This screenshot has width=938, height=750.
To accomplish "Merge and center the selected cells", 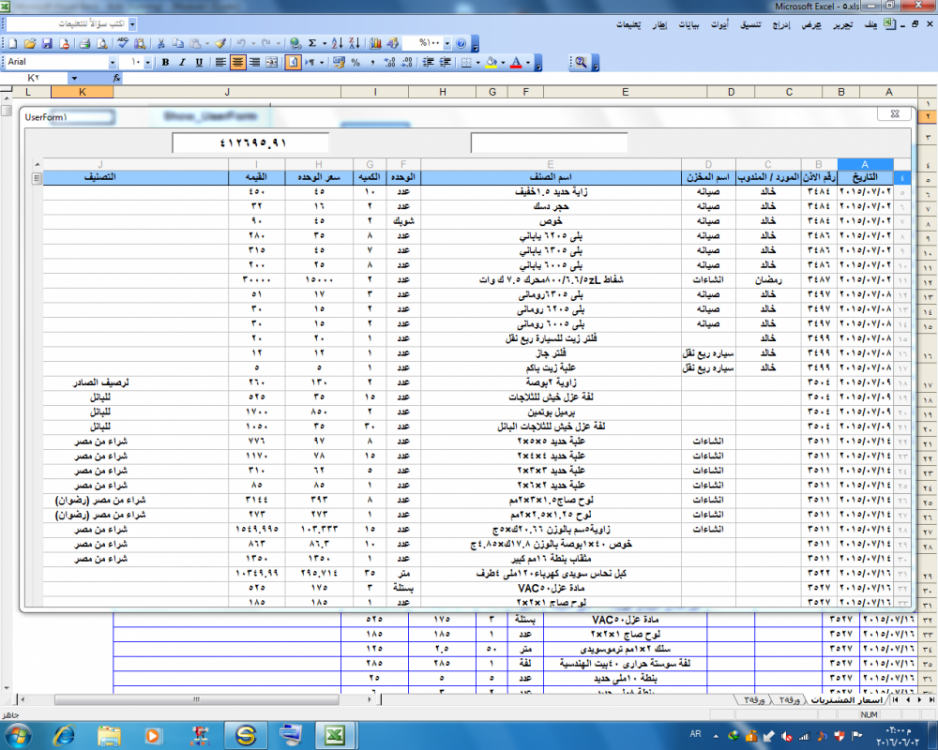I will click(272, 62).
